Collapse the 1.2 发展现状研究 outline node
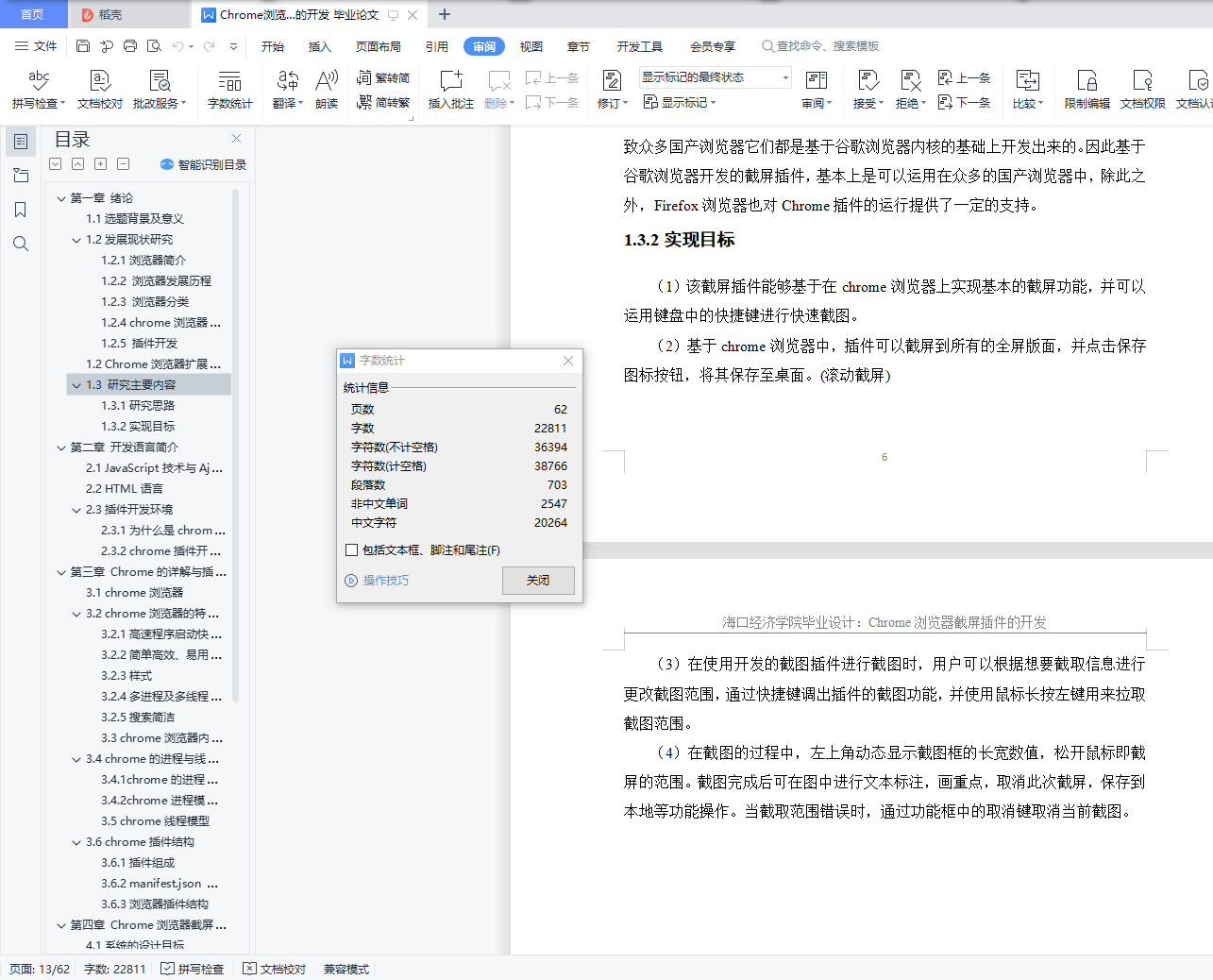Image resolution: width=1213 pixels, height=980 pixels. (x=76, y=240)
